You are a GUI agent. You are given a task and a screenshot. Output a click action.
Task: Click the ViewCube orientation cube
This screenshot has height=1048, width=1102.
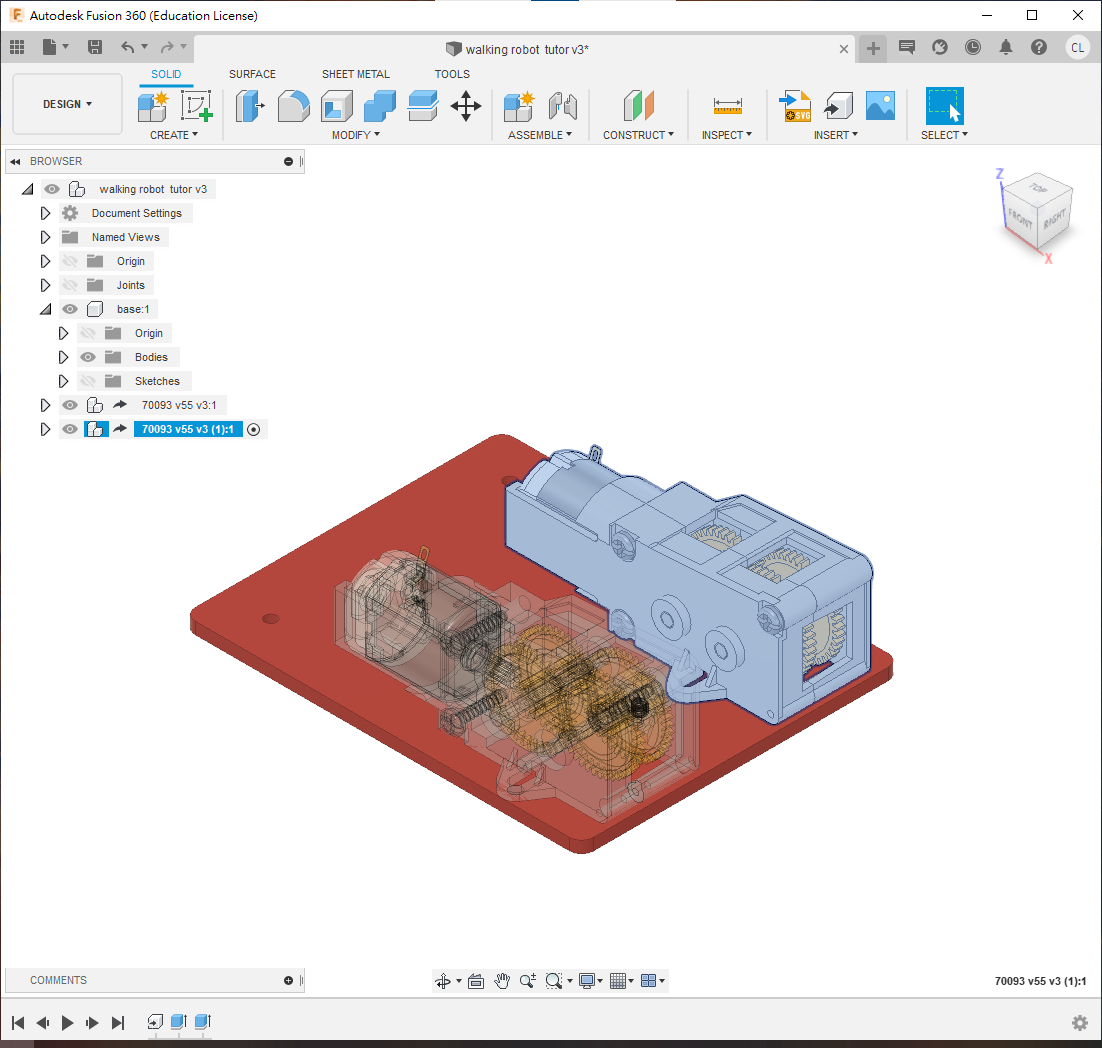[x=1037, y=209]
